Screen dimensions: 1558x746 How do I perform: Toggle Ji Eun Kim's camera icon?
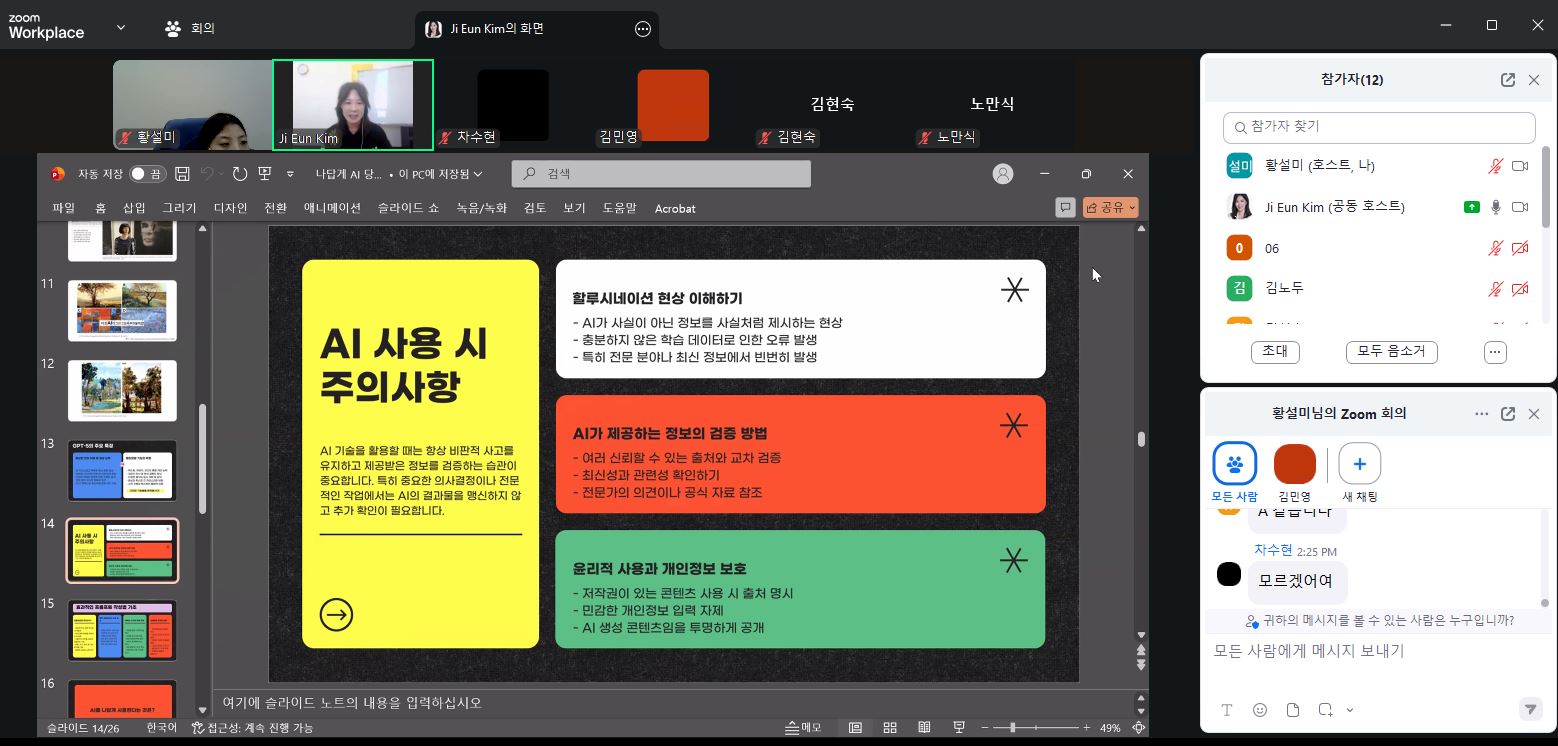(1519, 207)
